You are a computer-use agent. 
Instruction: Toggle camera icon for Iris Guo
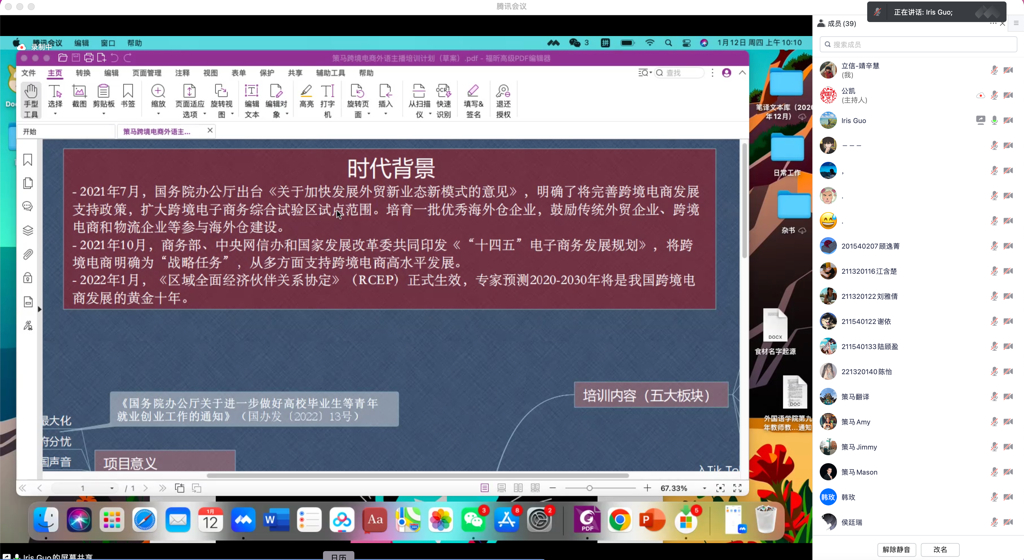pos(1008,121)
